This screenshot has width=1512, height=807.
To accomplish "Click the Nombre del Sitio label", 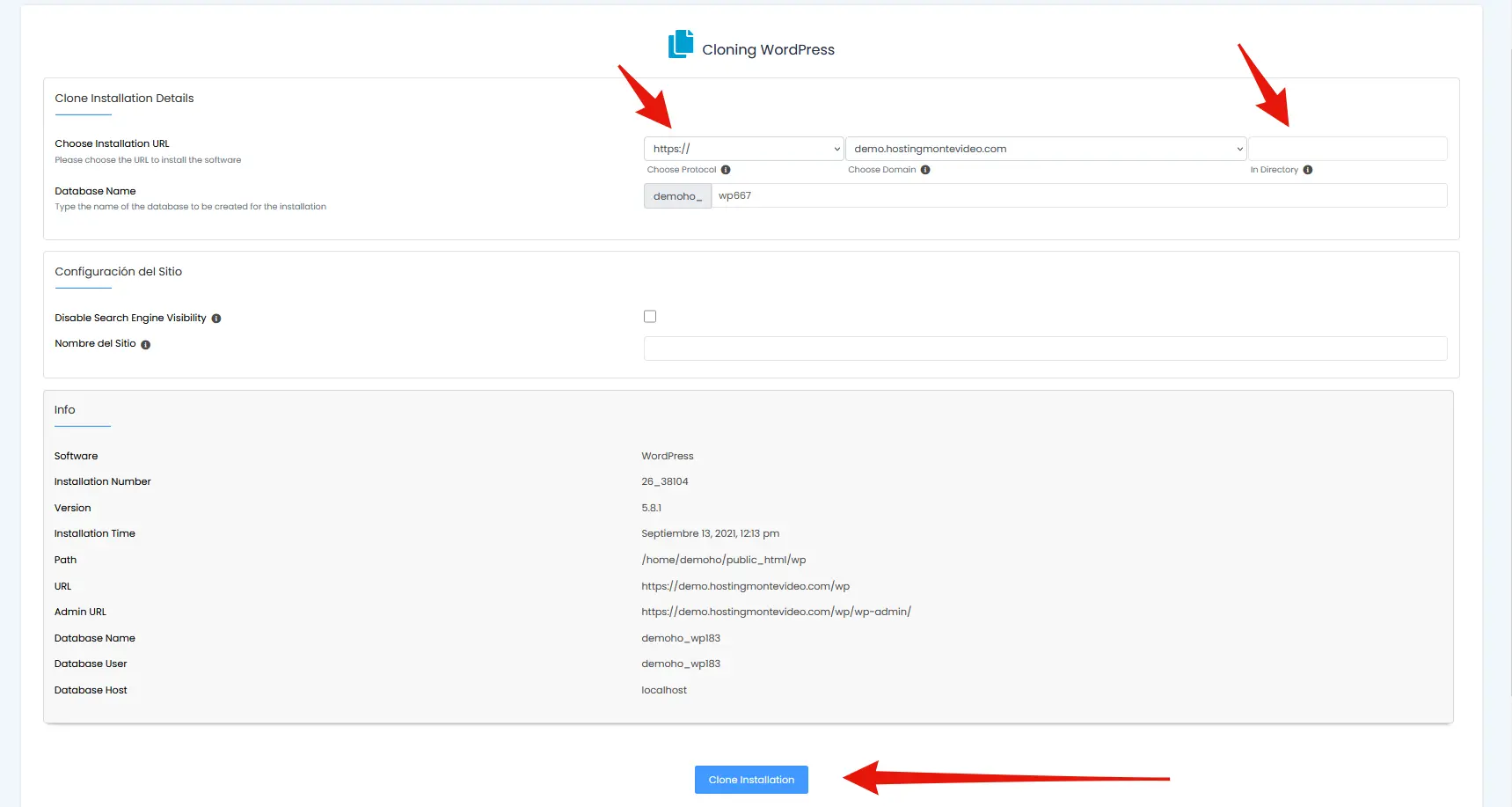I will 95,344.
